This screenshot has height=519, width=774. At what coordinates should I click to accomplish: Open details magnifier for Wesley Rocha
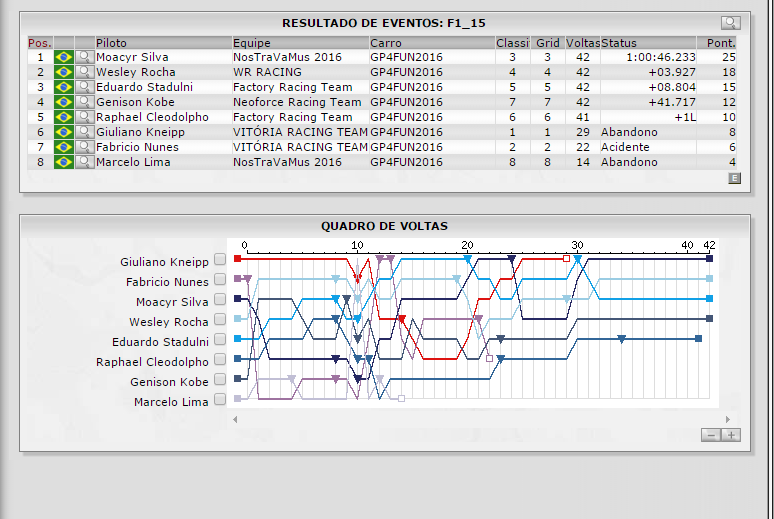(85, 72)
